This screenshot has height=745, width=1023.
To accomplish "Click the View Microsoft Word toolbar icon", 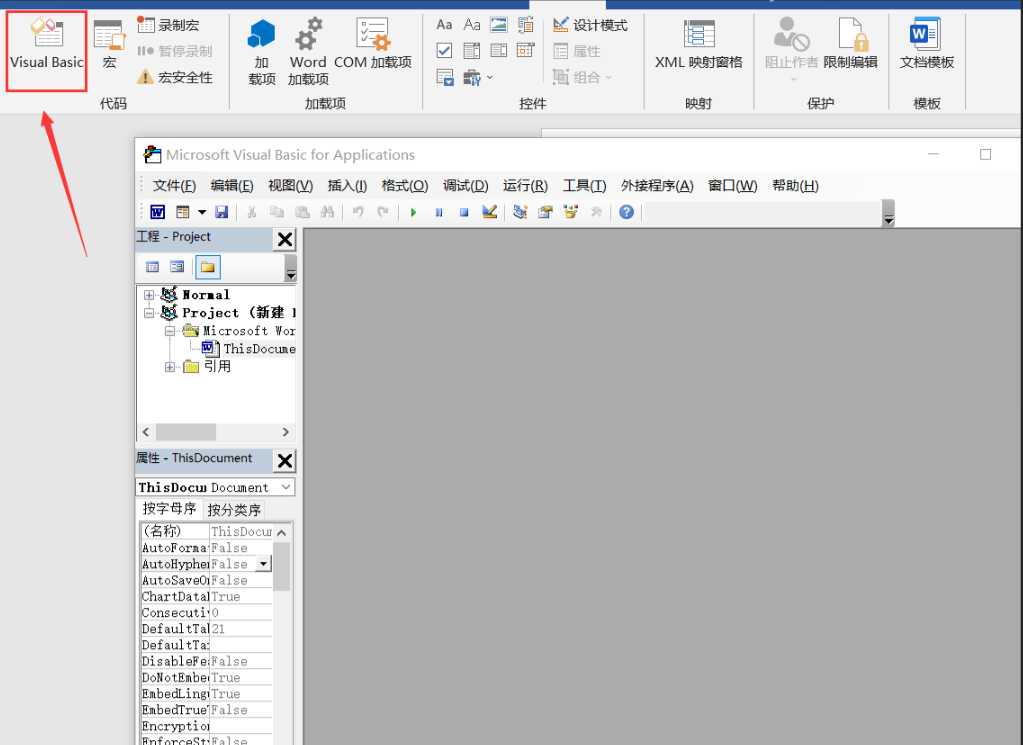I will [157, 212].
